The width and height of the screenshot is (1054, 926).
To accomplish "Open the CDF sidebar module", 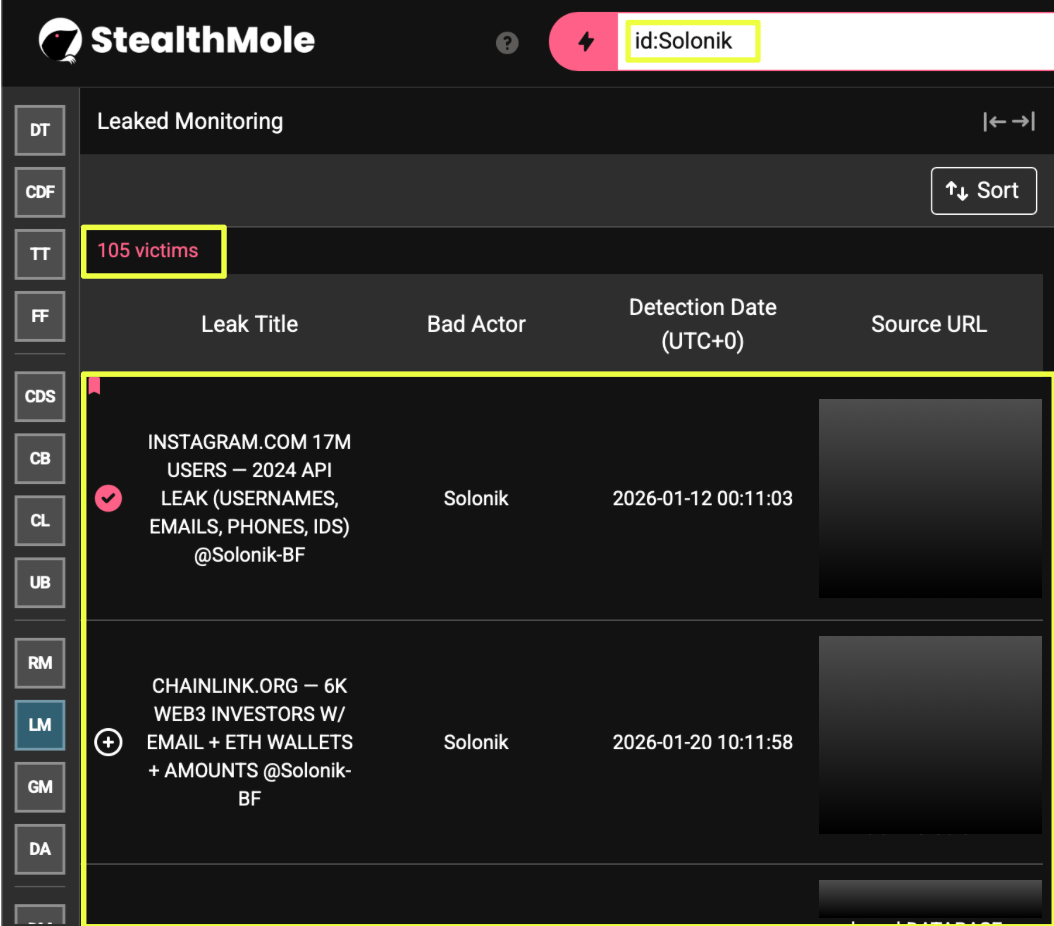I will pos(40,192).
